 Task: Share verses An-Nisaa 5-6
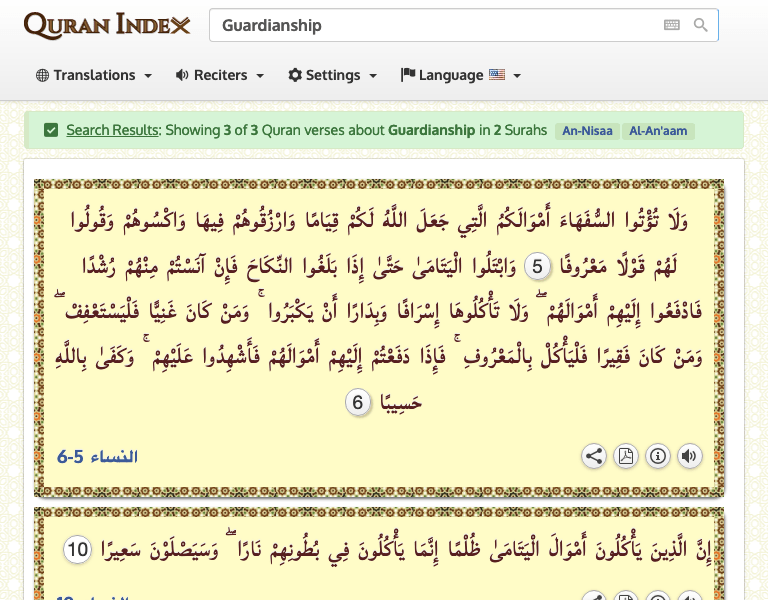point(594,456)
